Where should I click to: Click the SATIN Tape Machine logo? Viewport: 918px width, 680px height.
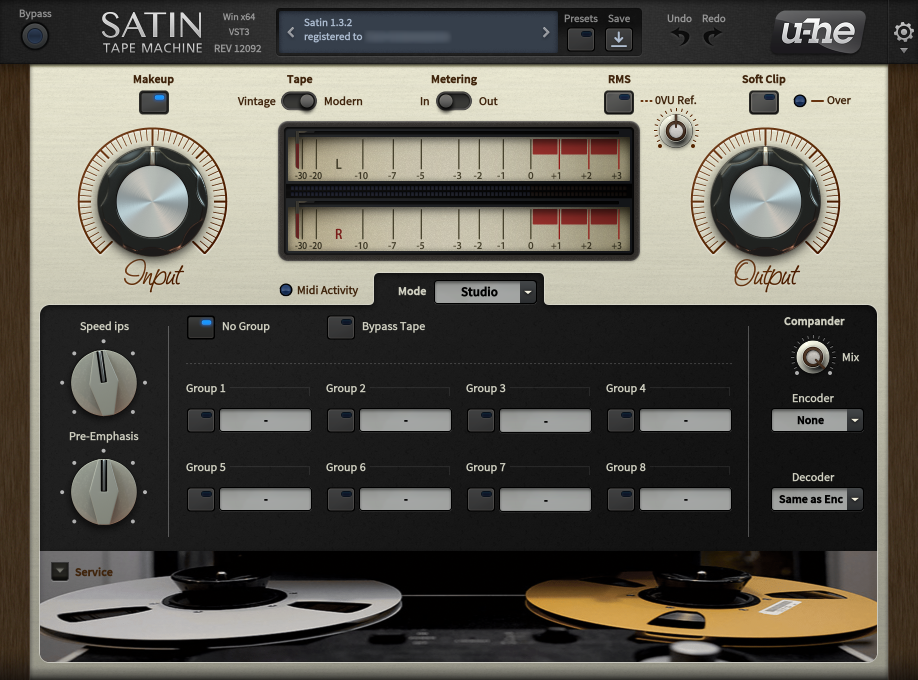click(152, 33)
